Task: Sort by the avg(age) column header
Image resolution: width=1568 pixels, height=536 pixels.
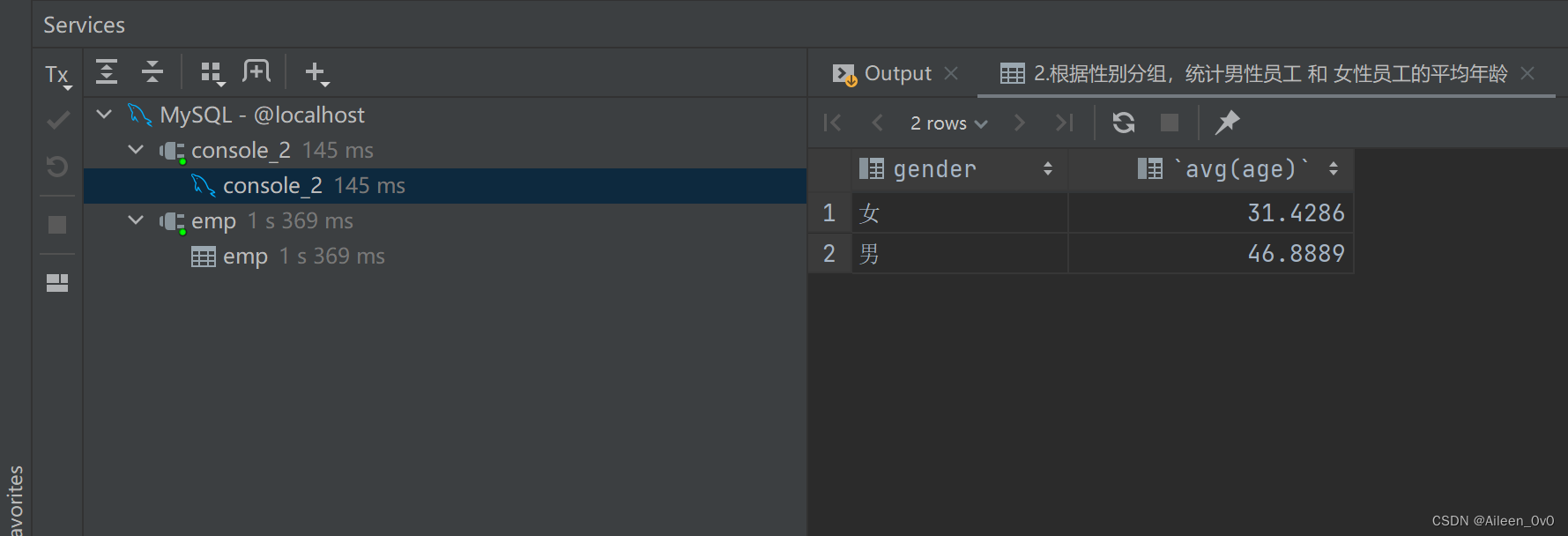Action: (1241, 169)
